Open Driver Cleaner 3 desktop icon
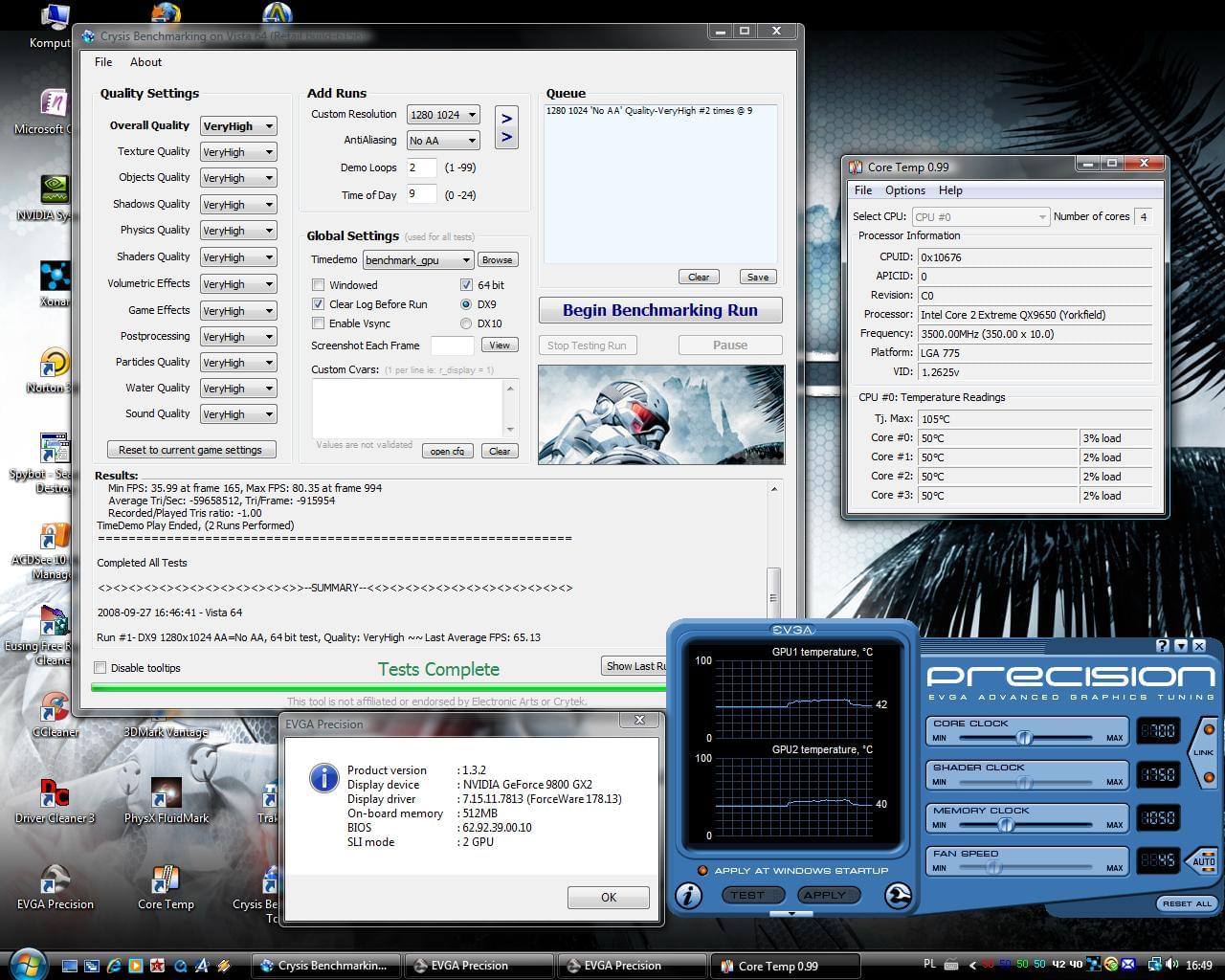The image size is (1225, 980). [55, 801]
